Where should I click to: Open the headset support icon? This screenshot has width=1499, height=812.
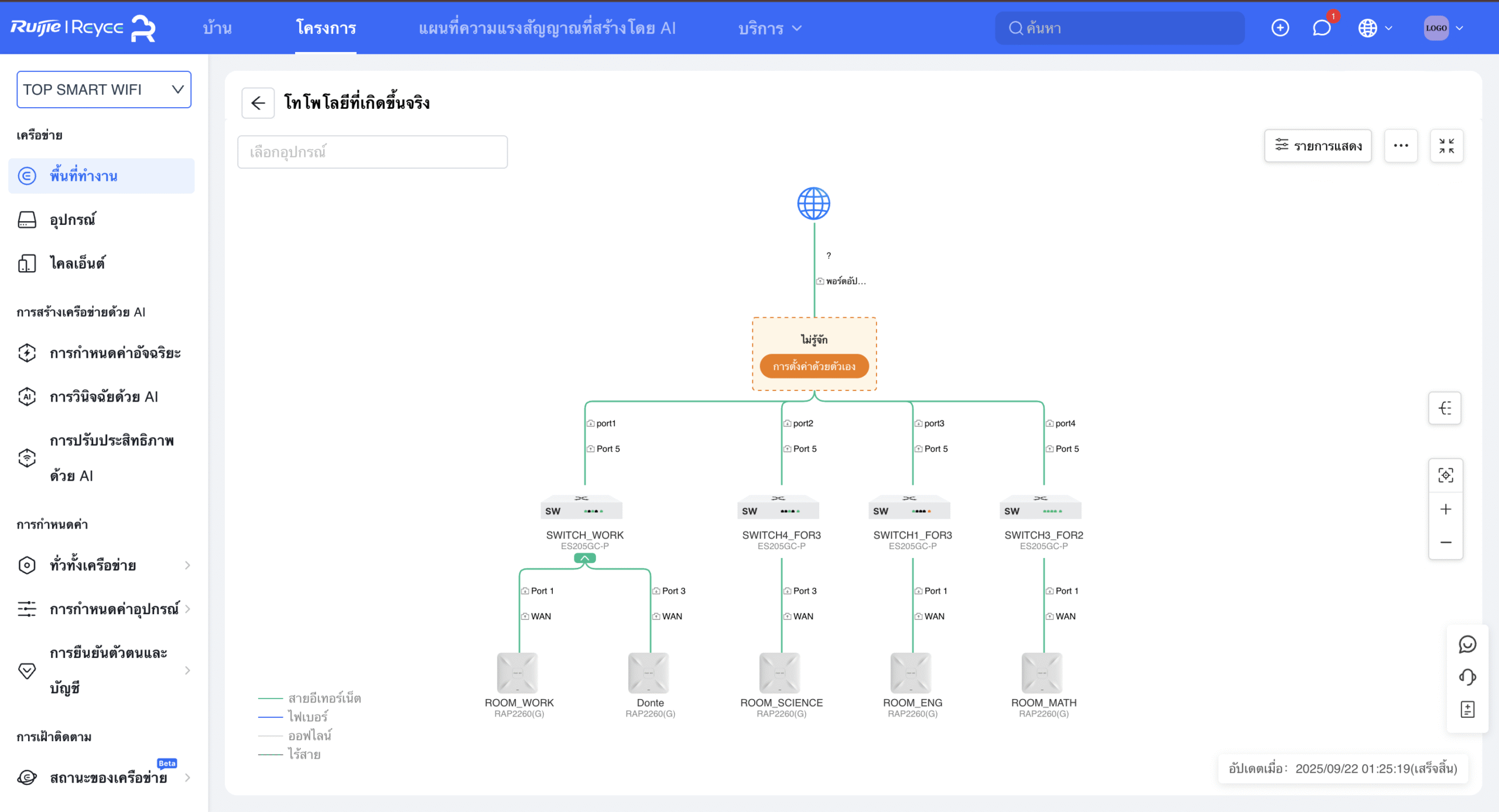pos(1467,677)
